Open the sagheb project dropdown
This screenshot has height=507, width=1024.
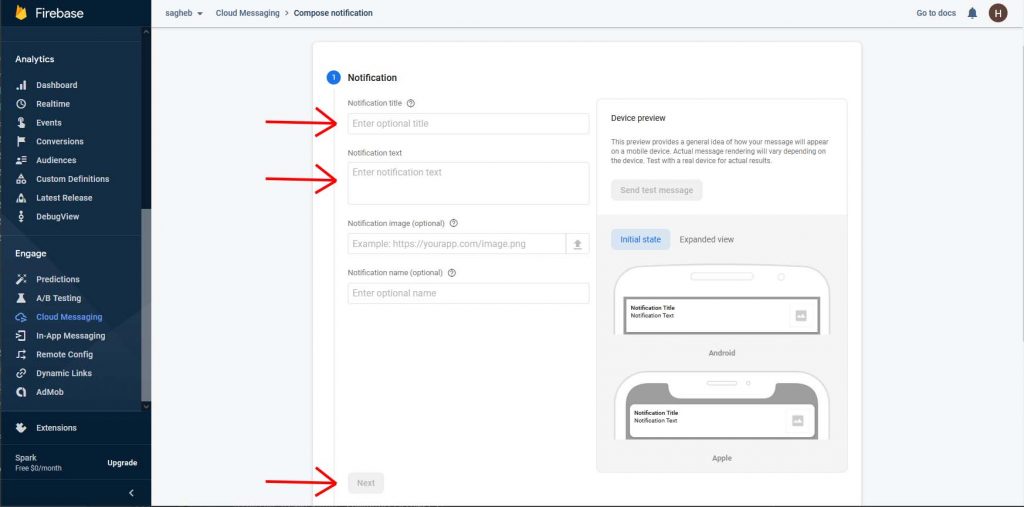(184, 13)
